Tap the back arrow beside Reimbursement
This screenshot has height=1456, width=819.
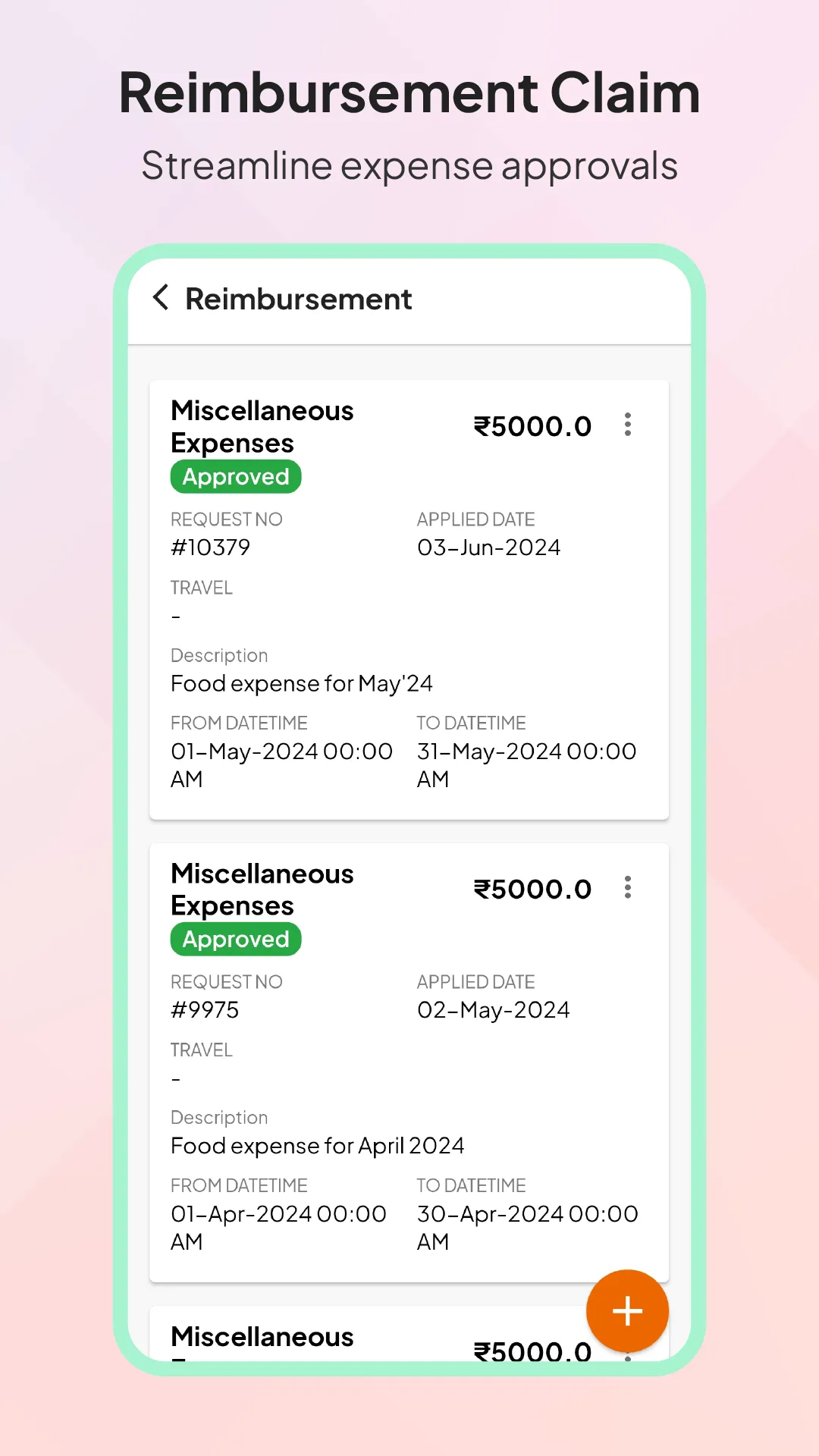(x=162, y=299)
